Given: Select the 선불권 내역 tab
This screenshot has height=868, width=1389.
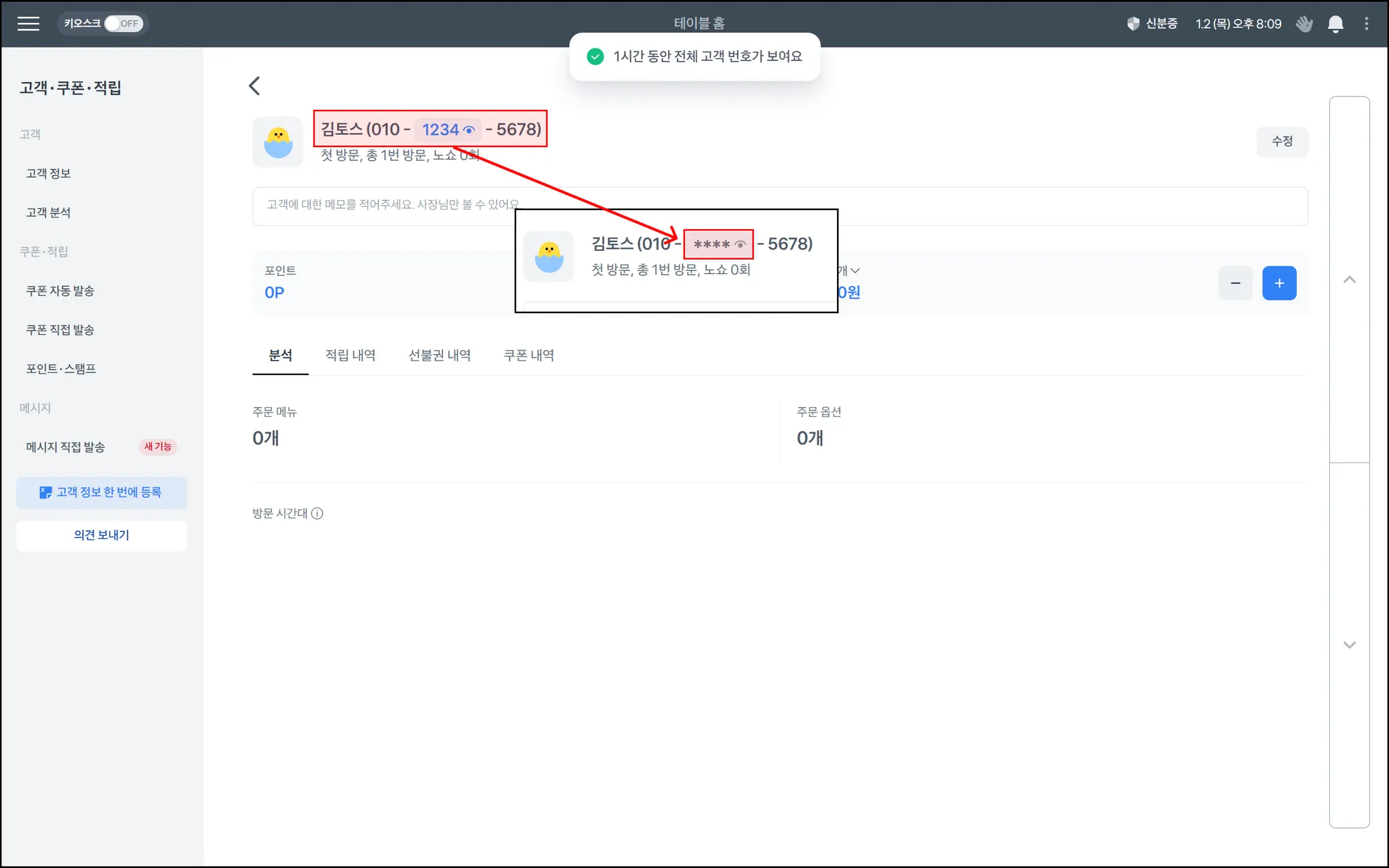Looking at the screenshot, I should [x=439, y=355].
